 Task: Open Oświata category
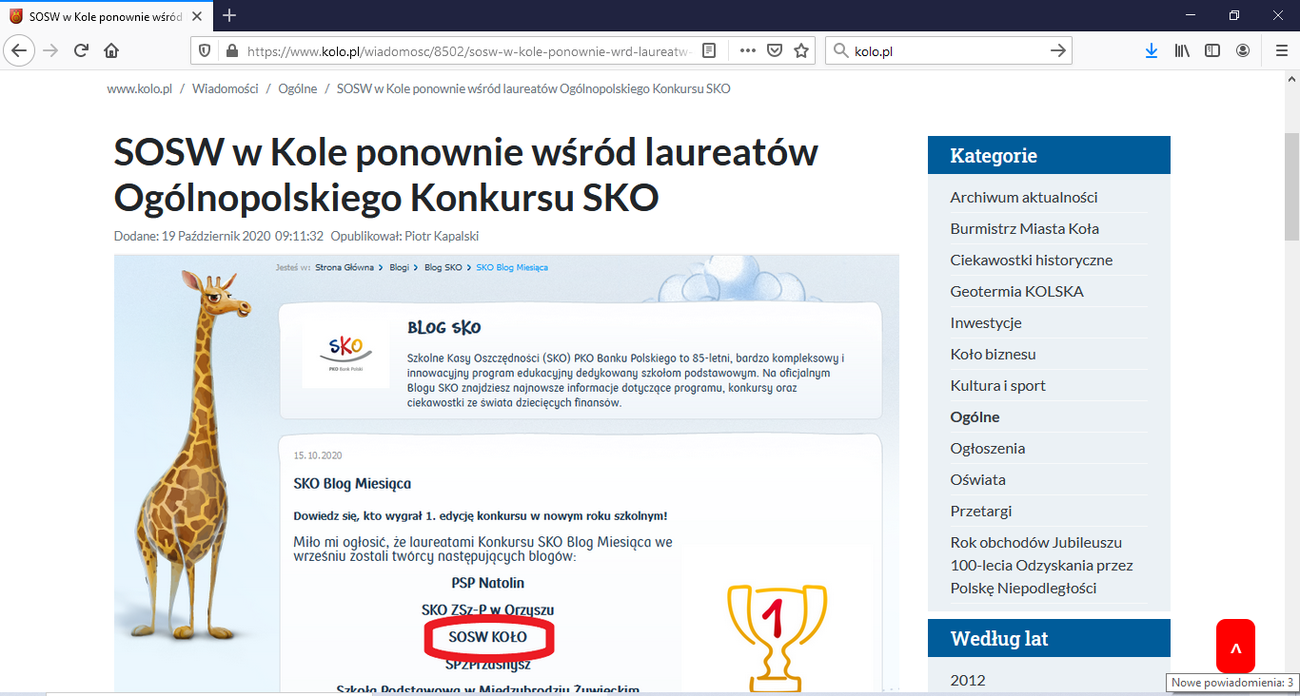(978, 479)
